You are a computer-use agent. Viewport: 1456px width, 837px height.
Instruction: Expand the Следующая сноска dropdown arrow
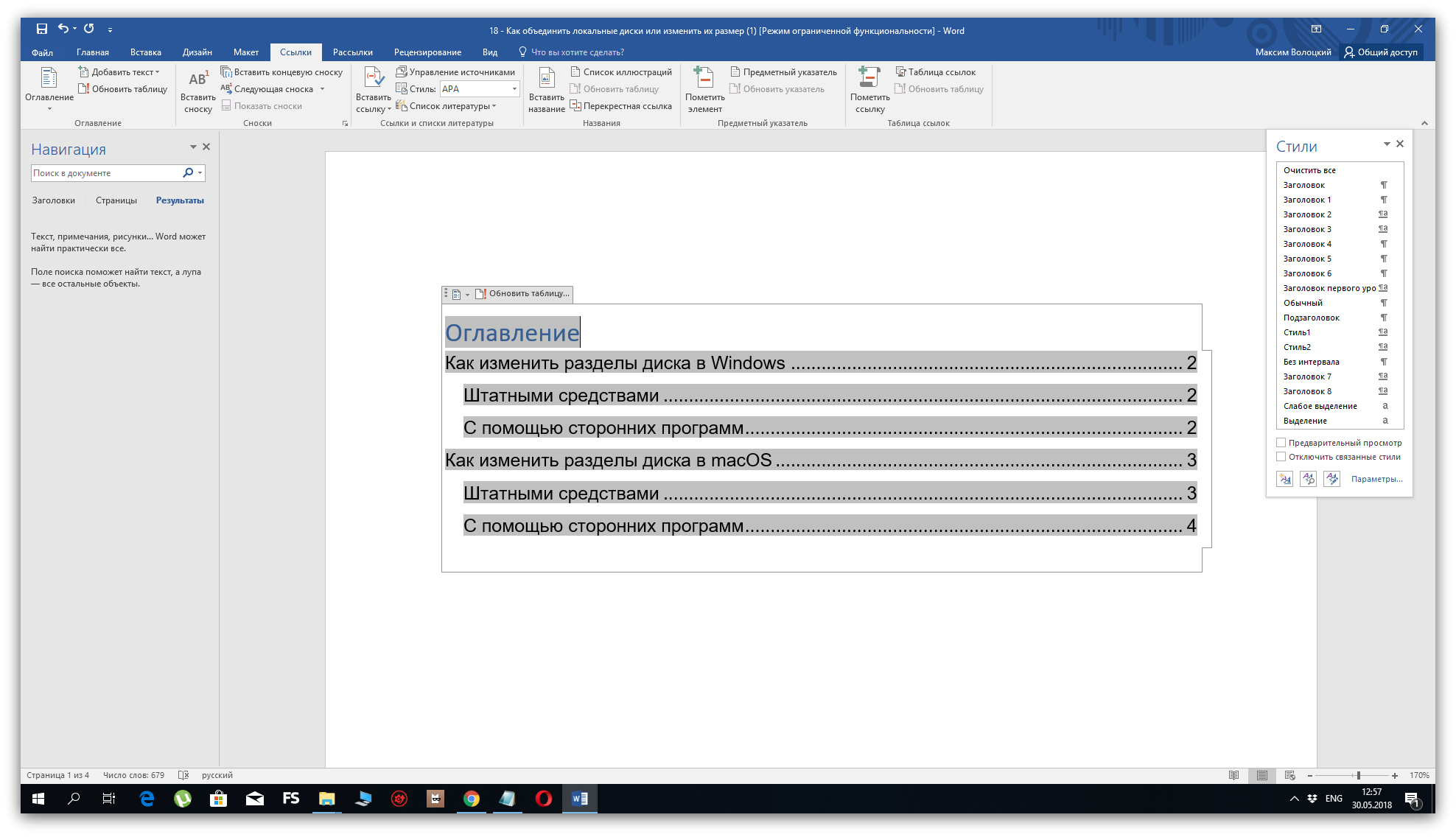322,89
